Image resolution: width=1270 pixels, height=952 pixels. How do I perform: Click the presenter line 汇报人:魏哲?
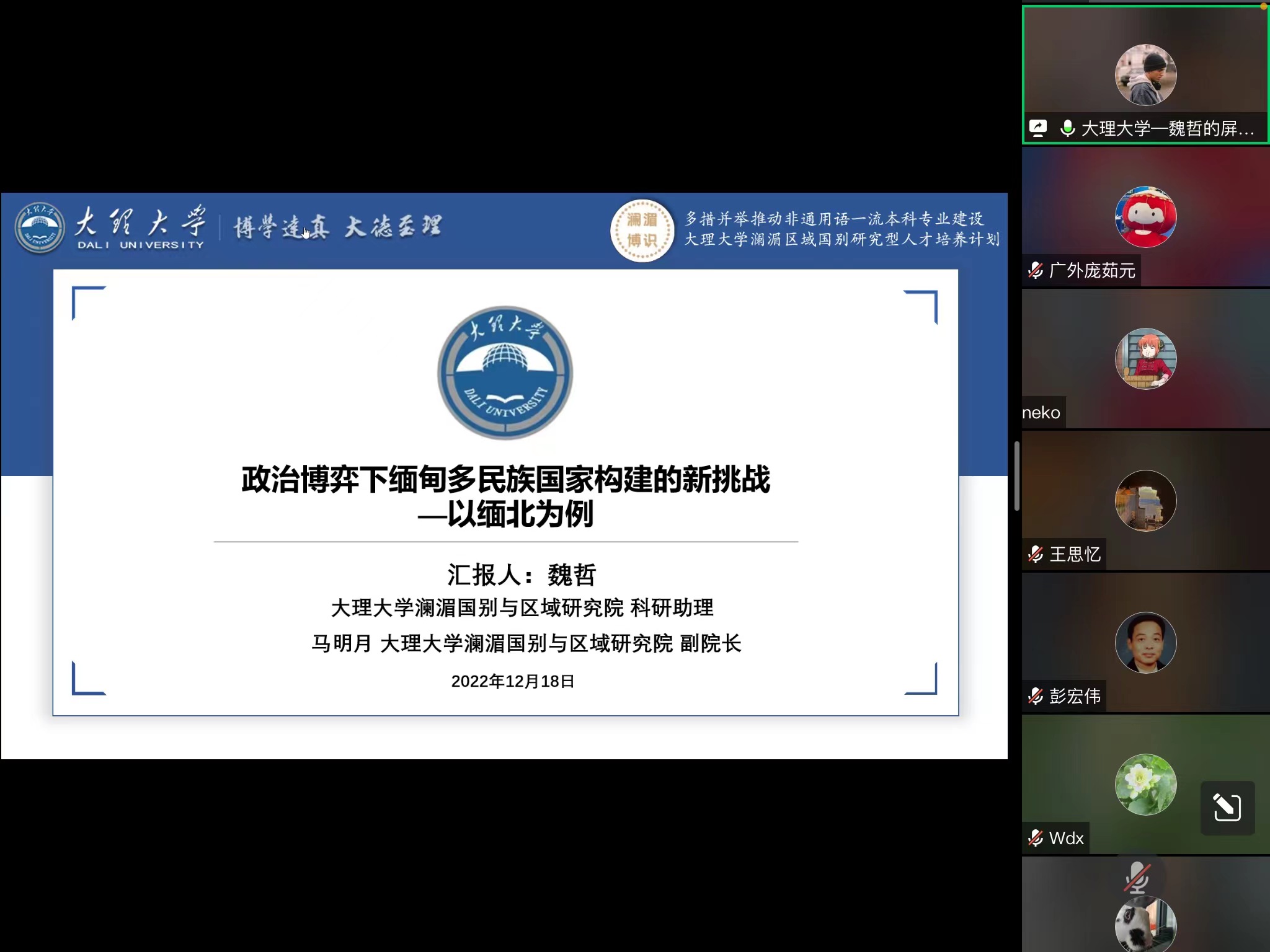point(522,575)
